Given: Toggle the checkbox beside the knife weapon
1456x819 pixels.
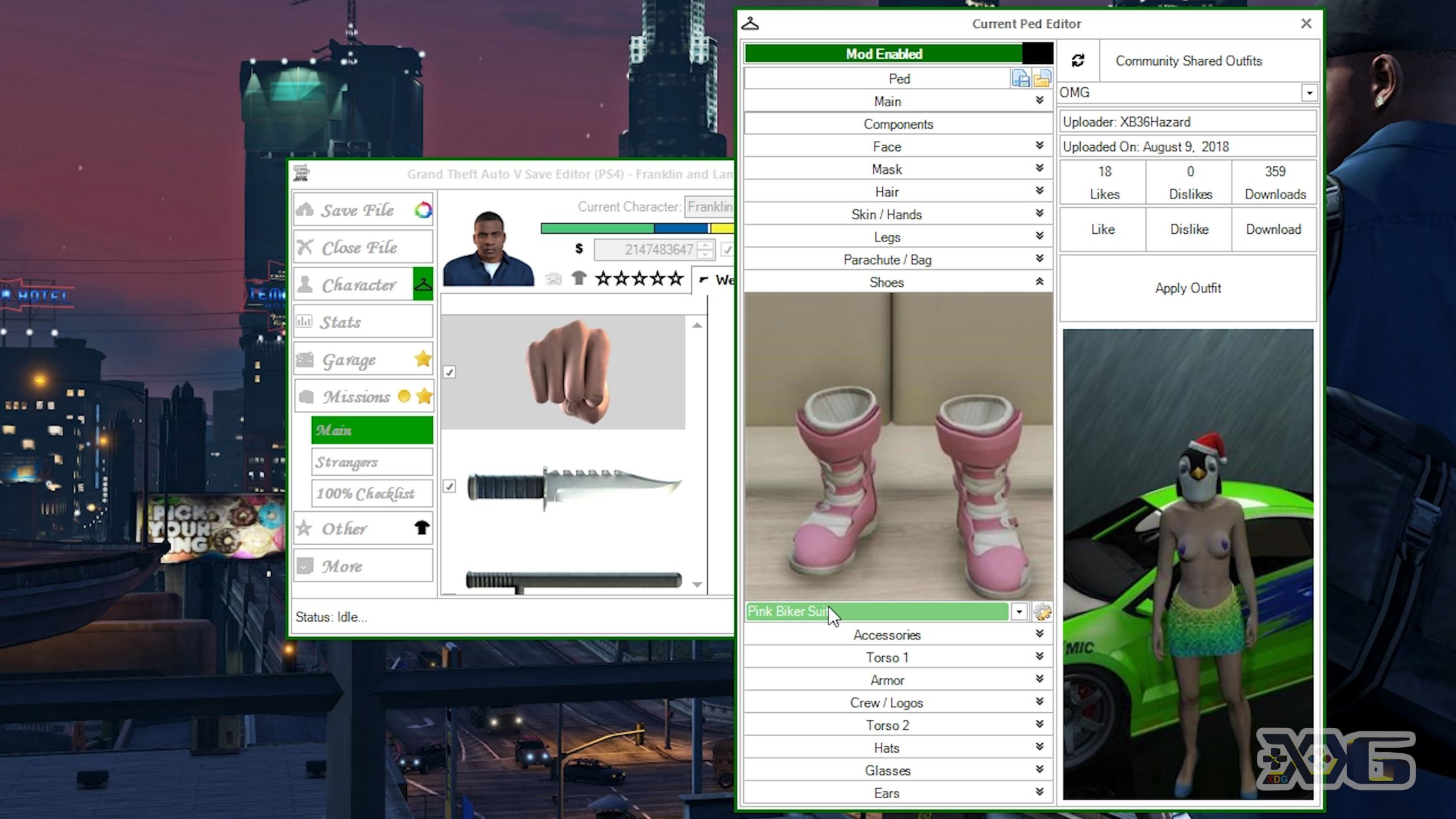Looking at the screenshot, I should click(x=449, y=486).
